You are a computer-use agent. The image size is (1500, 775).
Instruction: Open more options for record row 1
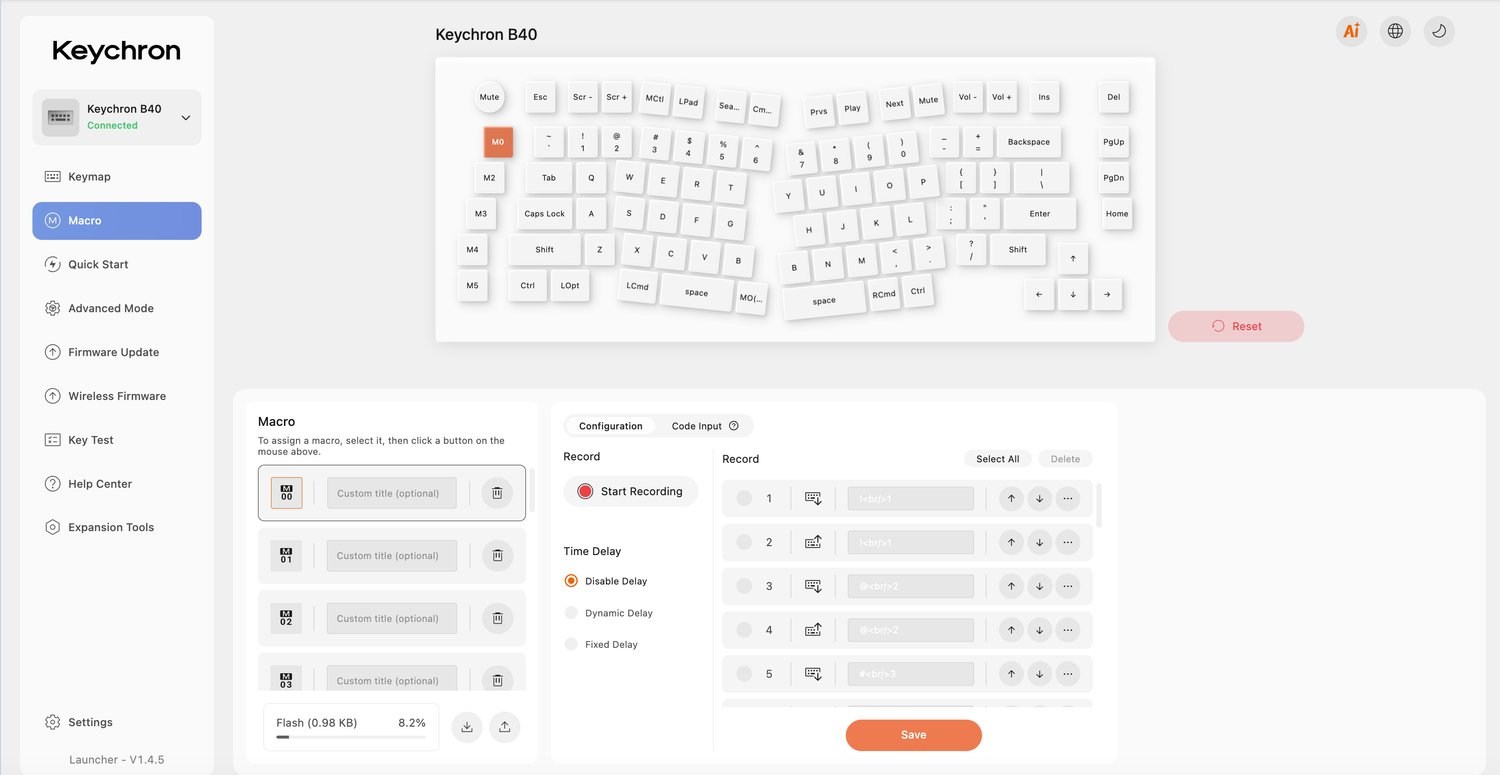click(x=1068, y=498)
